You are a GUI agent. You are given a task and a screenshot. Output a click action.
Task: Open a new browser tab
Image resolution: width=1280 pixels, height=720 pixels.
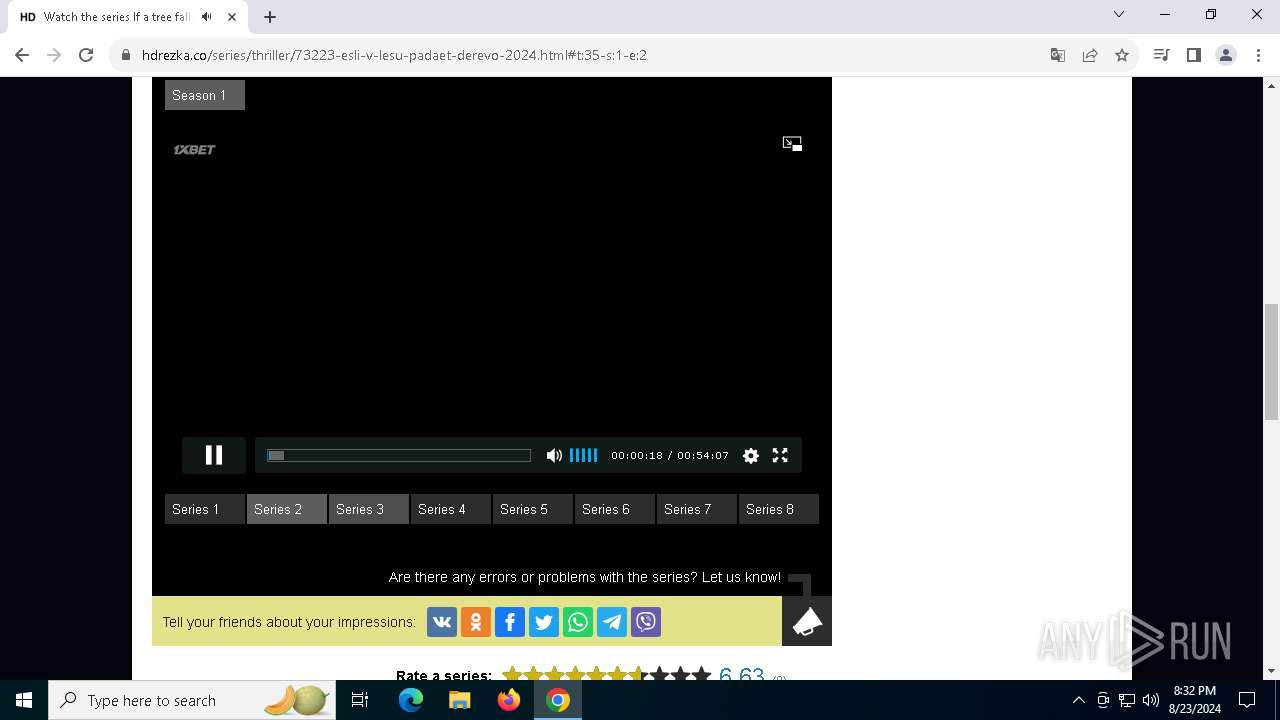[x=270, y=17]
